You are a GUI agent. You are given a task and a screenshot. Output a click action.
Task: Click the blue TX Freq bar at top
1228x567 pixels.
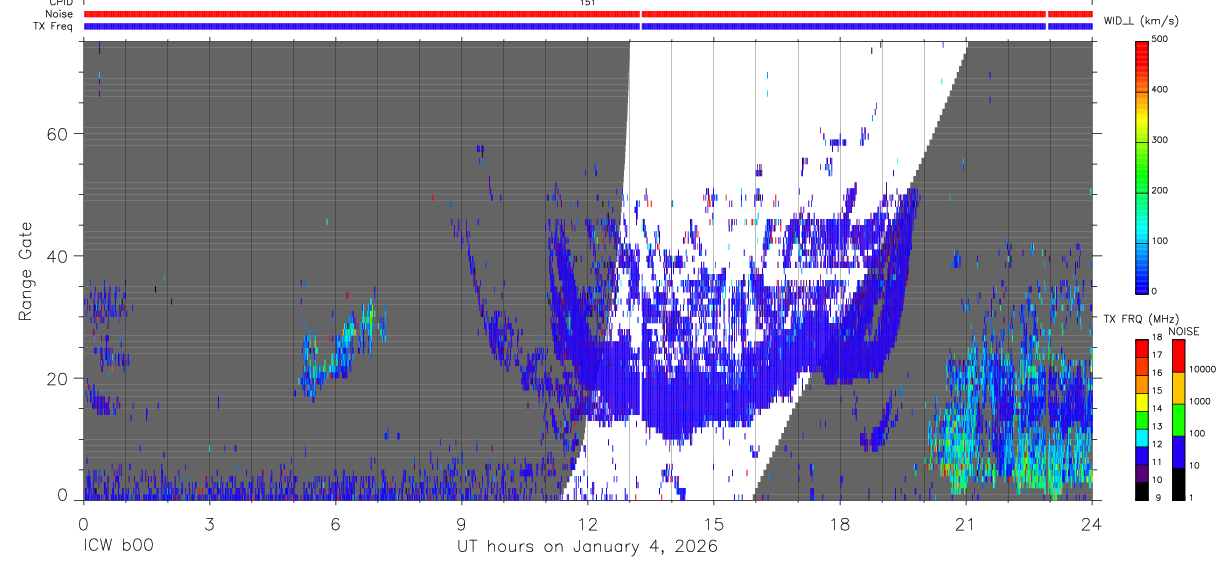tap(588, 26)
